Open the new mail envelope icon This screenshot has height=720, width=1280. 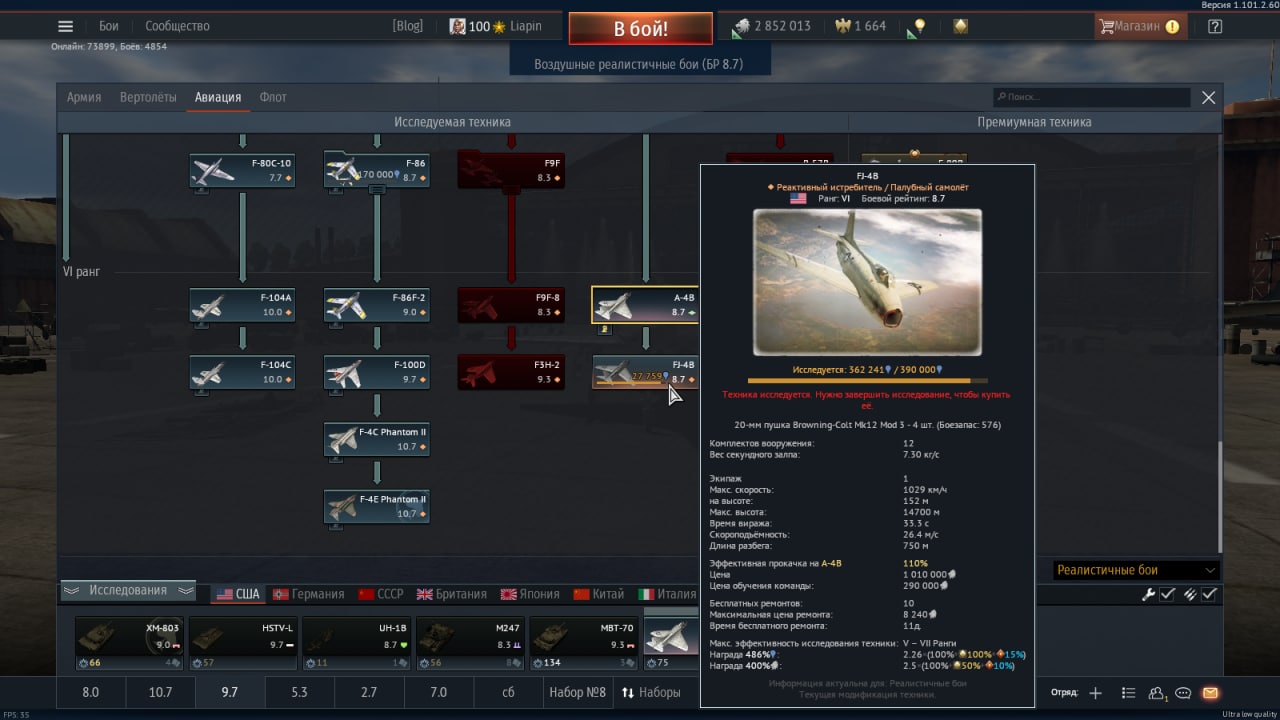tap(1210, 693)
